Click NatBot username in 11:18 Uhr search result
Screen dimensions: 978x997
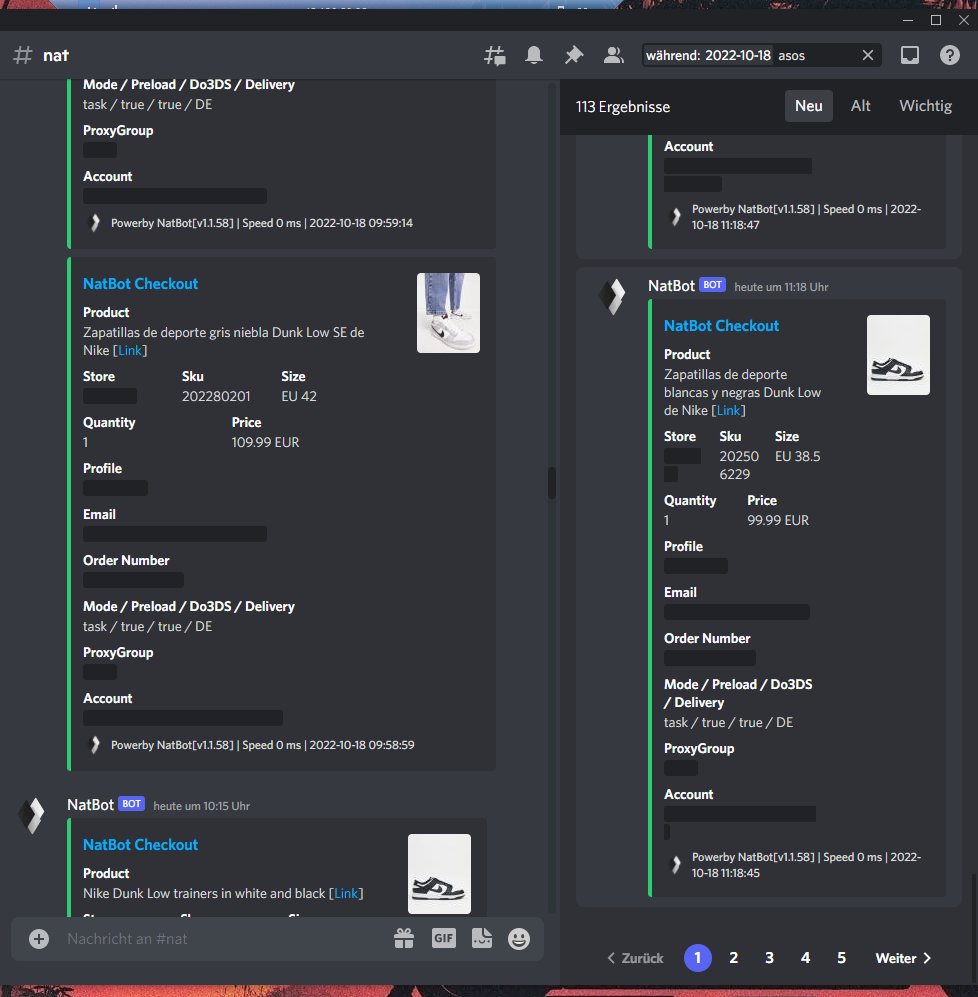pos(672,286)
